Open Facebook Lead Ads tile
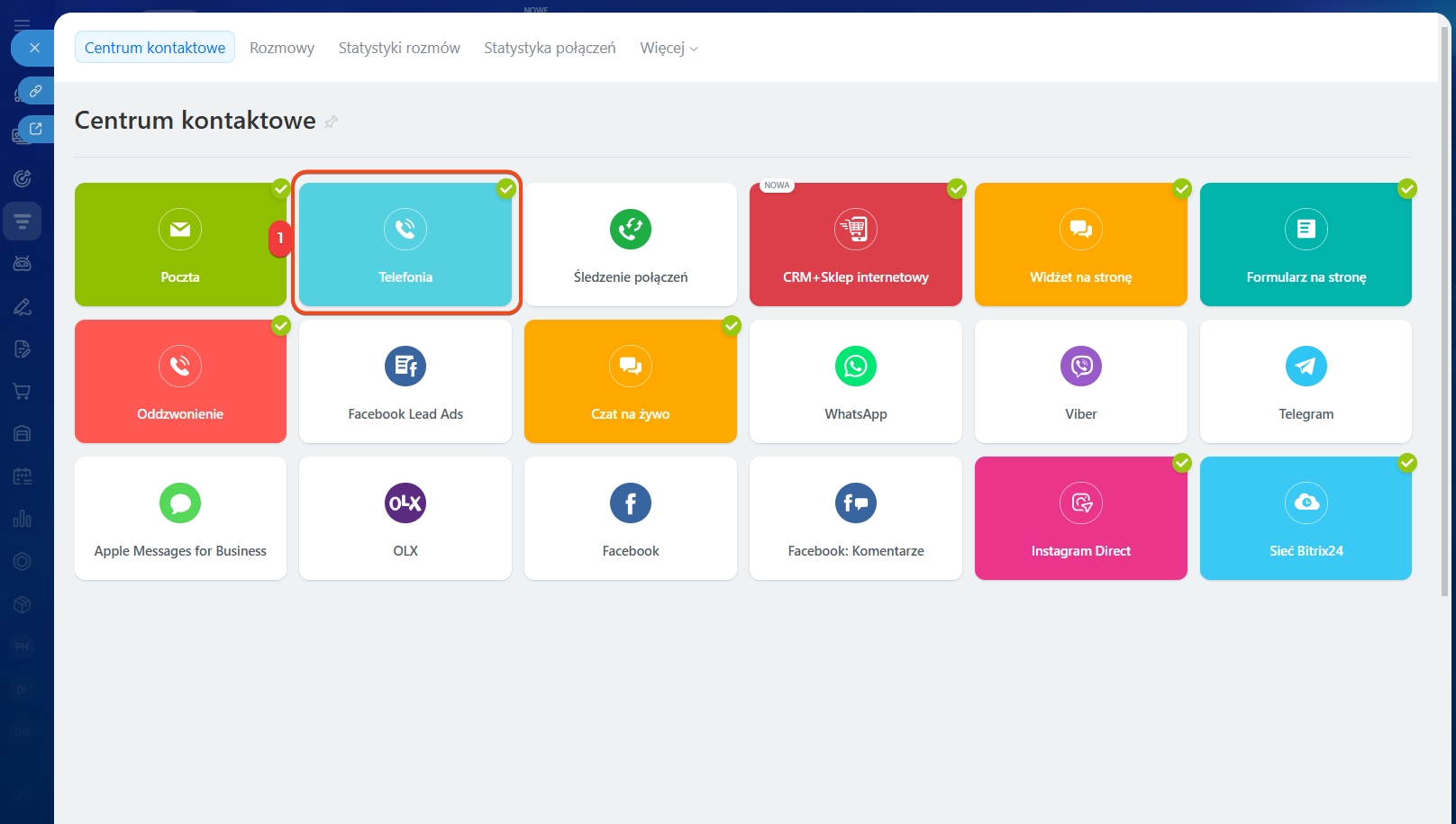Viewport: 1456px width, 824px height. (x=405, y=382)
